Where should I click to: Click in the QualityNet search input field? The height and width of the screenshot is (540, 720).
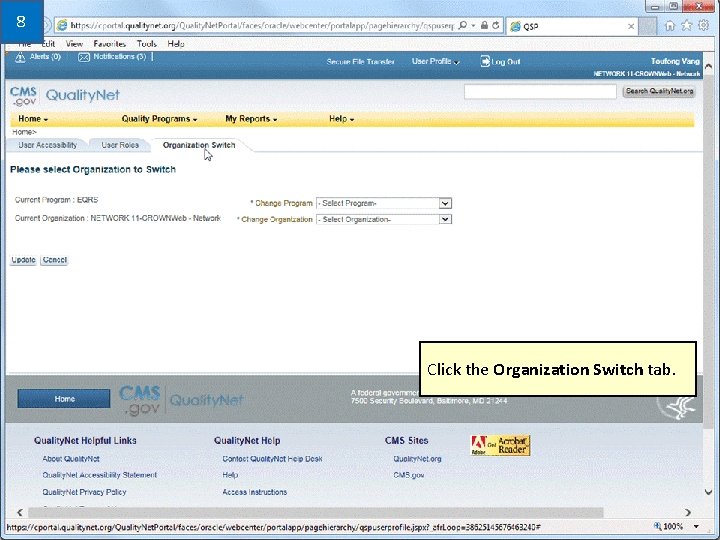540,91
